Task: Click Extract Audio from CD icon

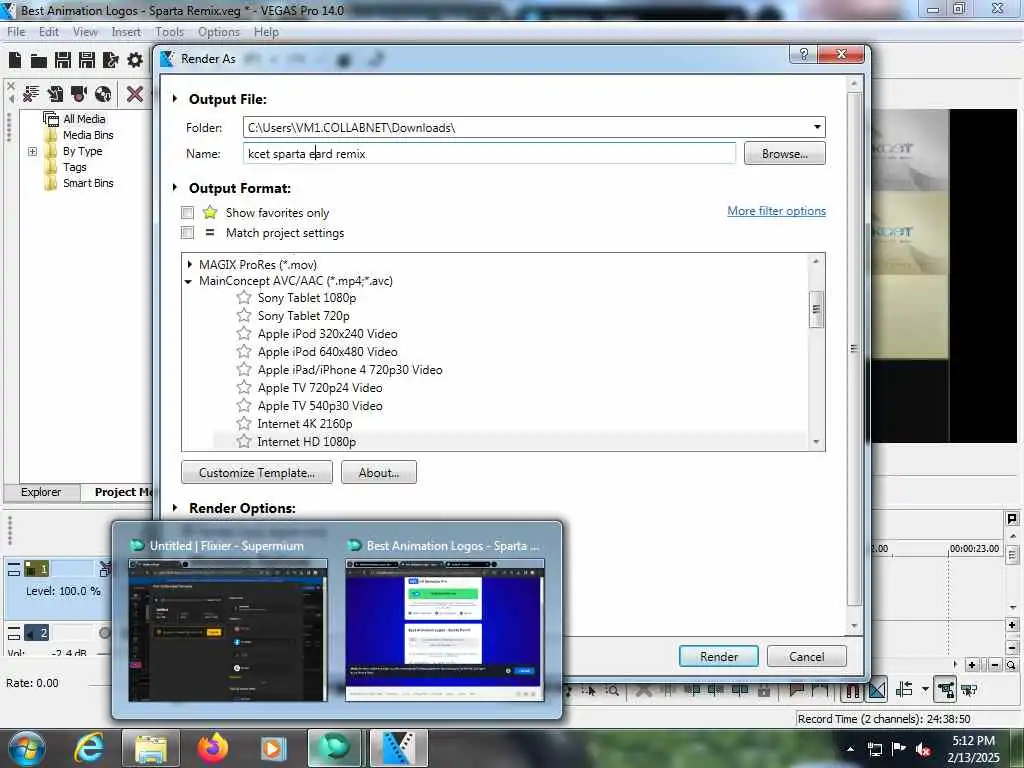Action: tap(103, 94)
